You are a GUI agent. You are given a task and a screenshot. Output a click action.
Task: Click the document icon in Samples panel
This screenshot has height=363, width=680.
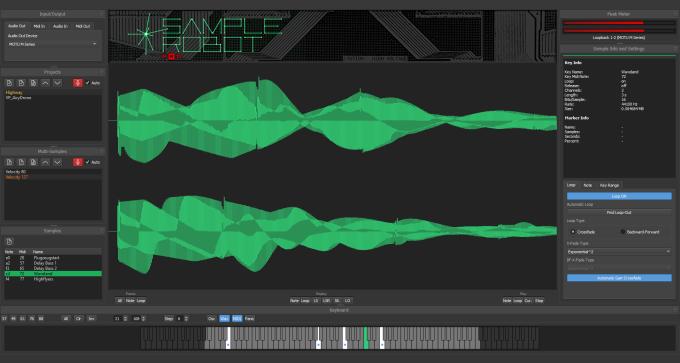(10, 241)
